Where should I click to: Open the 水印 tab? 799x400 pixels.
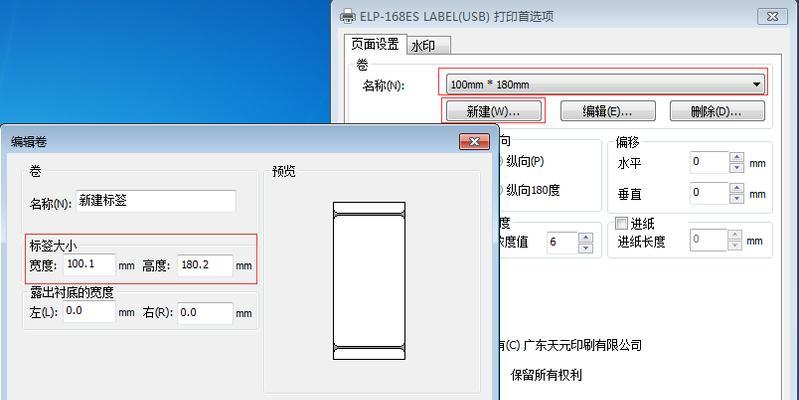tap(429, 46)
